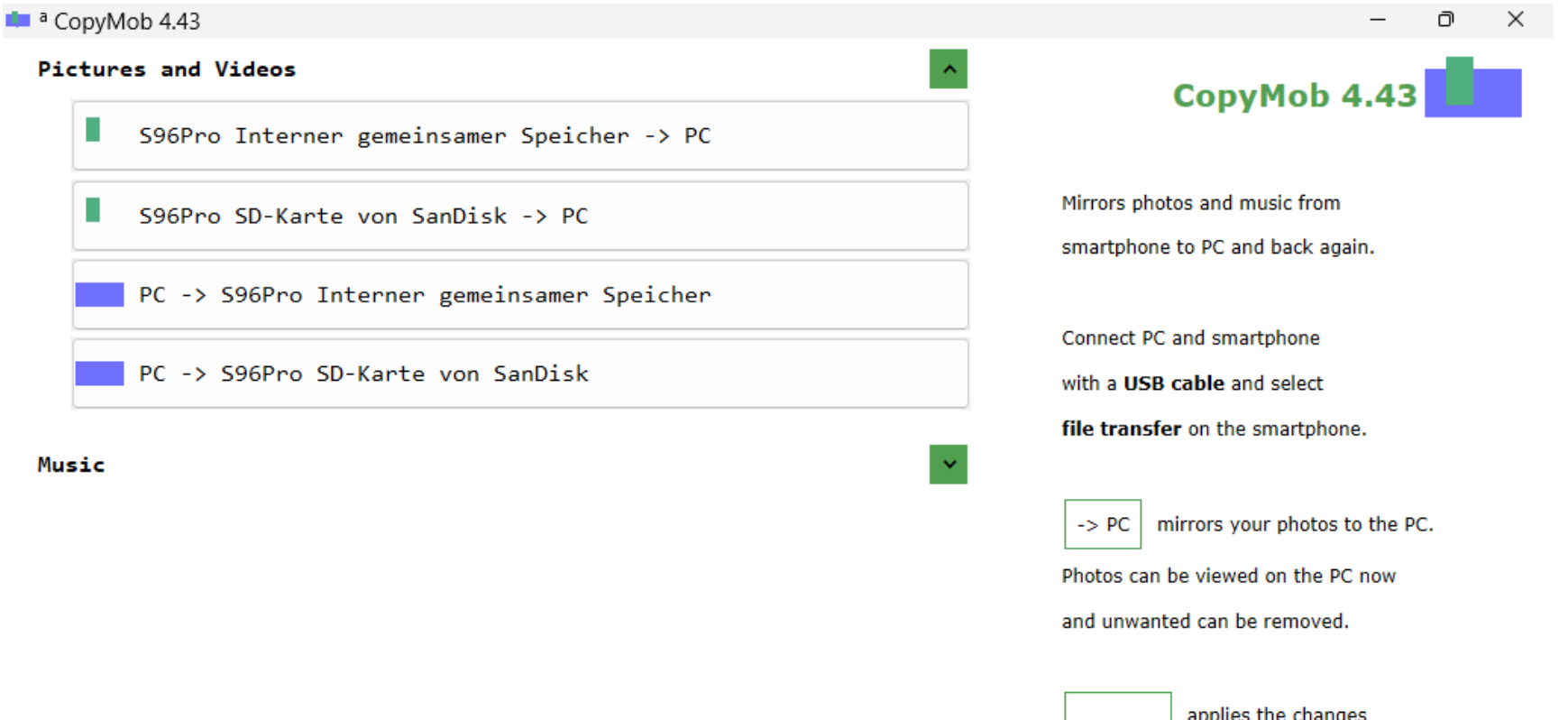Click the CopyMob application icon in the title bar
Image resolution: width=1568 pixels, height=720 pixels.
(18, 19)
